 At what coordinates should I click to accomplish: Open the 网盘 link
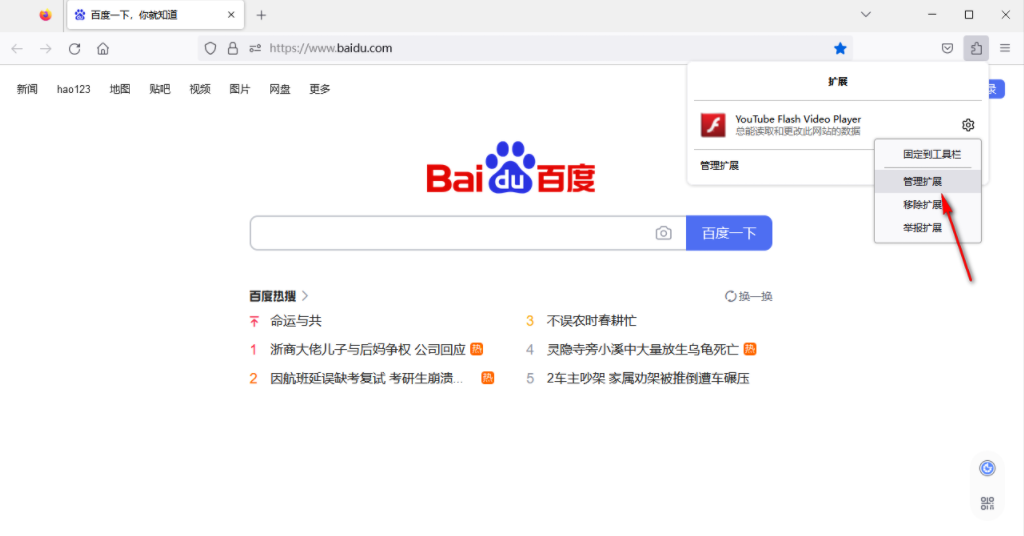pyautogui.click(x=280, y=89)
